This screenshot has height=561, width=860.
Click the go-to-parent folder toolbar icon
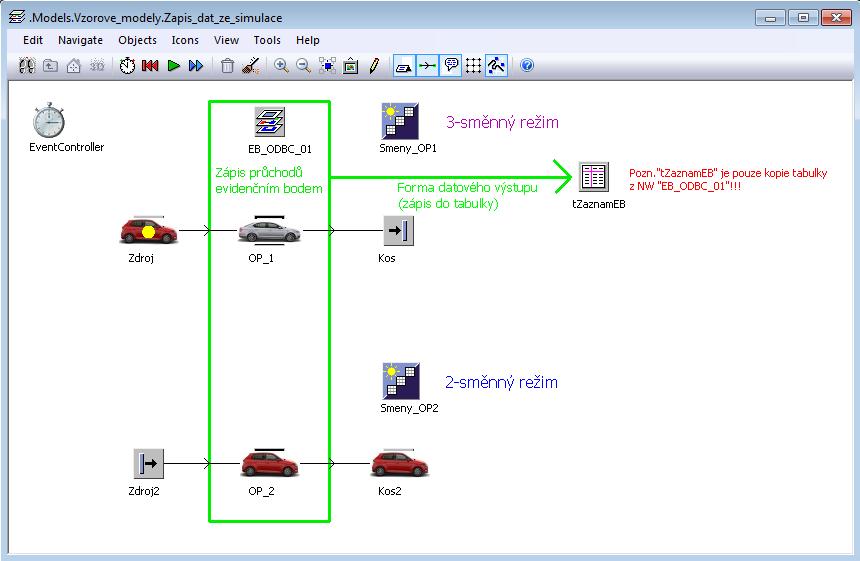[x=50, y=66]
